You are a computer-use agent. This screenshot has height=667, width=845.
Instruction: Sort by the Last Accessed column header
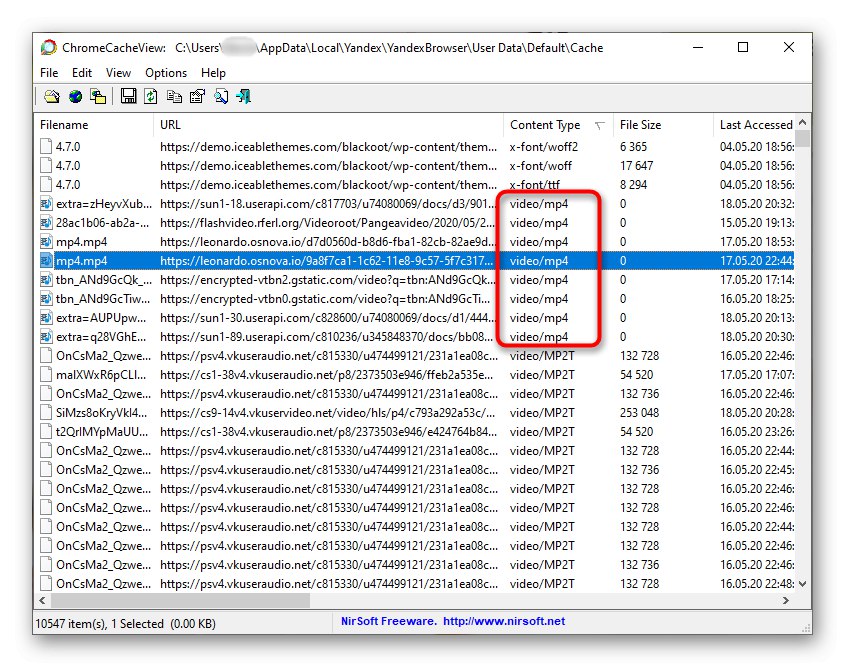point(753,125)
